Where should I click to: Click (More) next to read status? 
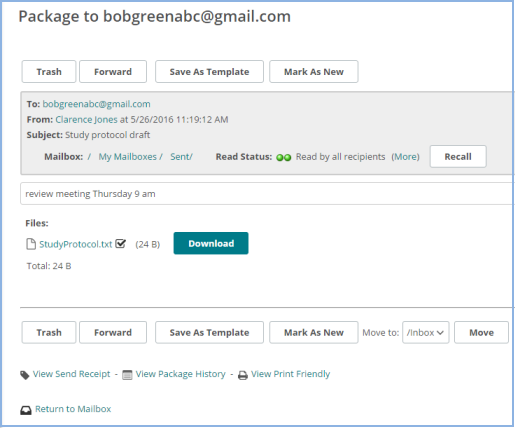point(405,157)
